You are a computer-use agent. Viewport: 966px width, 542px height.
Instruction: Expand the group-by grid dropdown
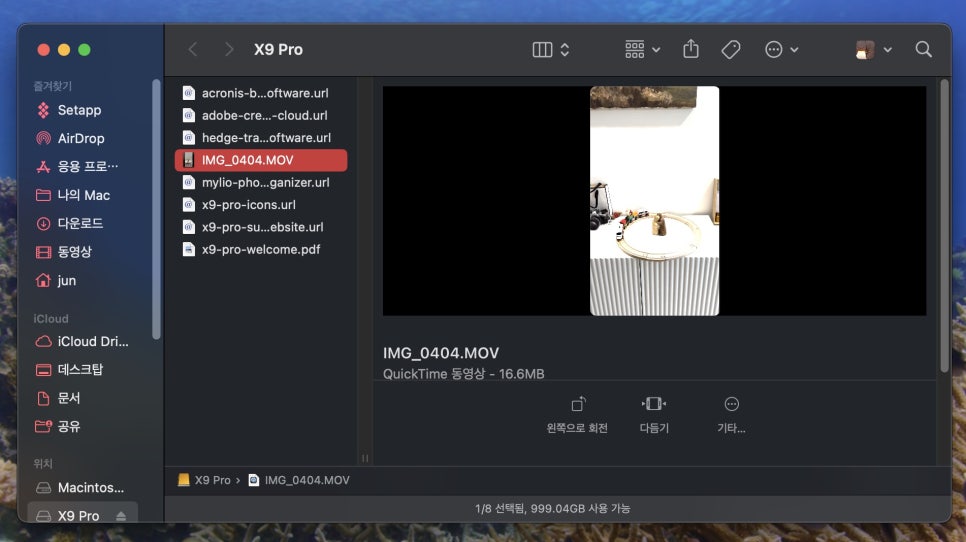click(x=642, y=49)
